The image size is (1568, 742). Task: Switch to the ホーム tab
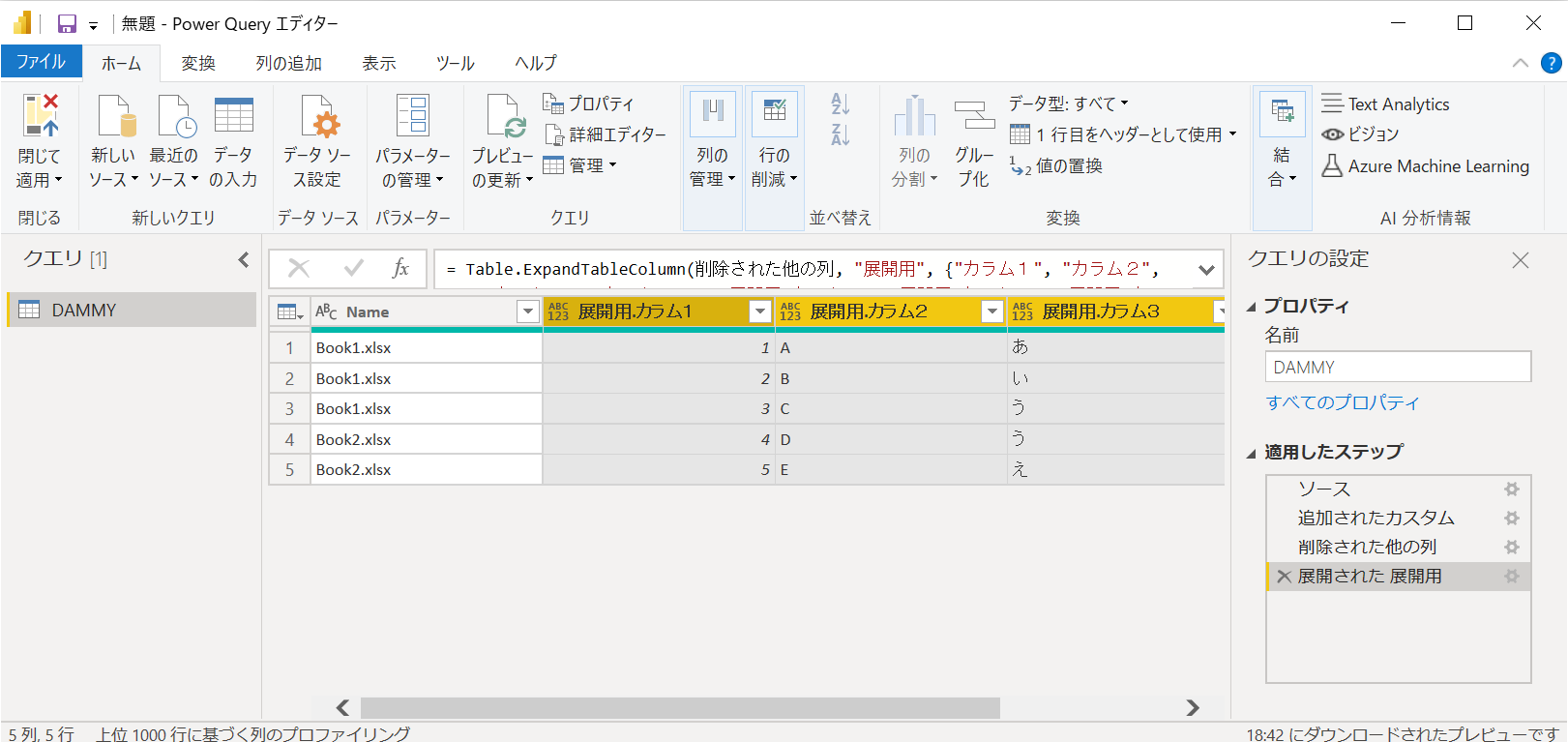point(121,64)
